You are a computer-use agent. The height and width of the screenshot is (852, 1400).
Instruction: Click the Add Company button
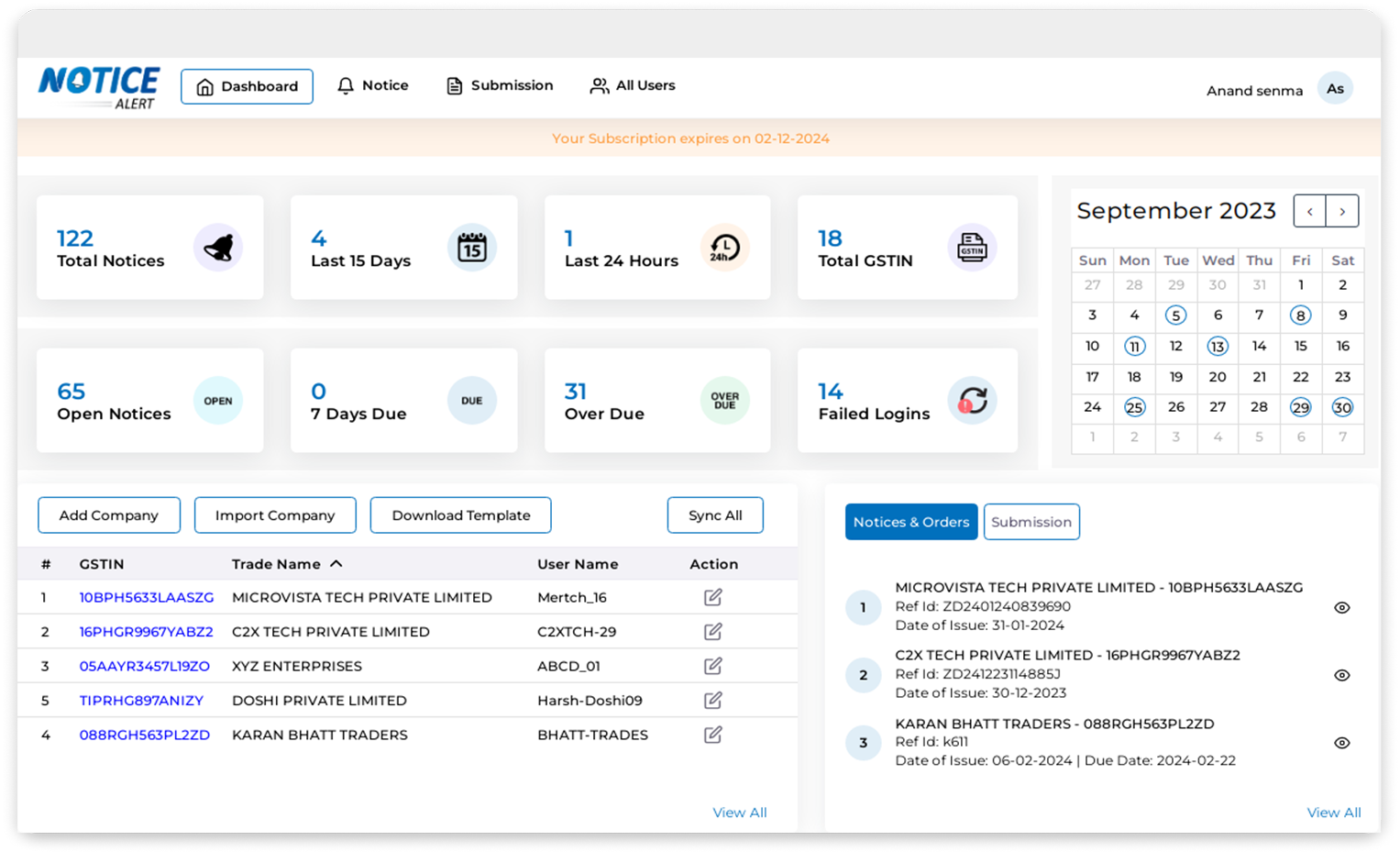109,515
